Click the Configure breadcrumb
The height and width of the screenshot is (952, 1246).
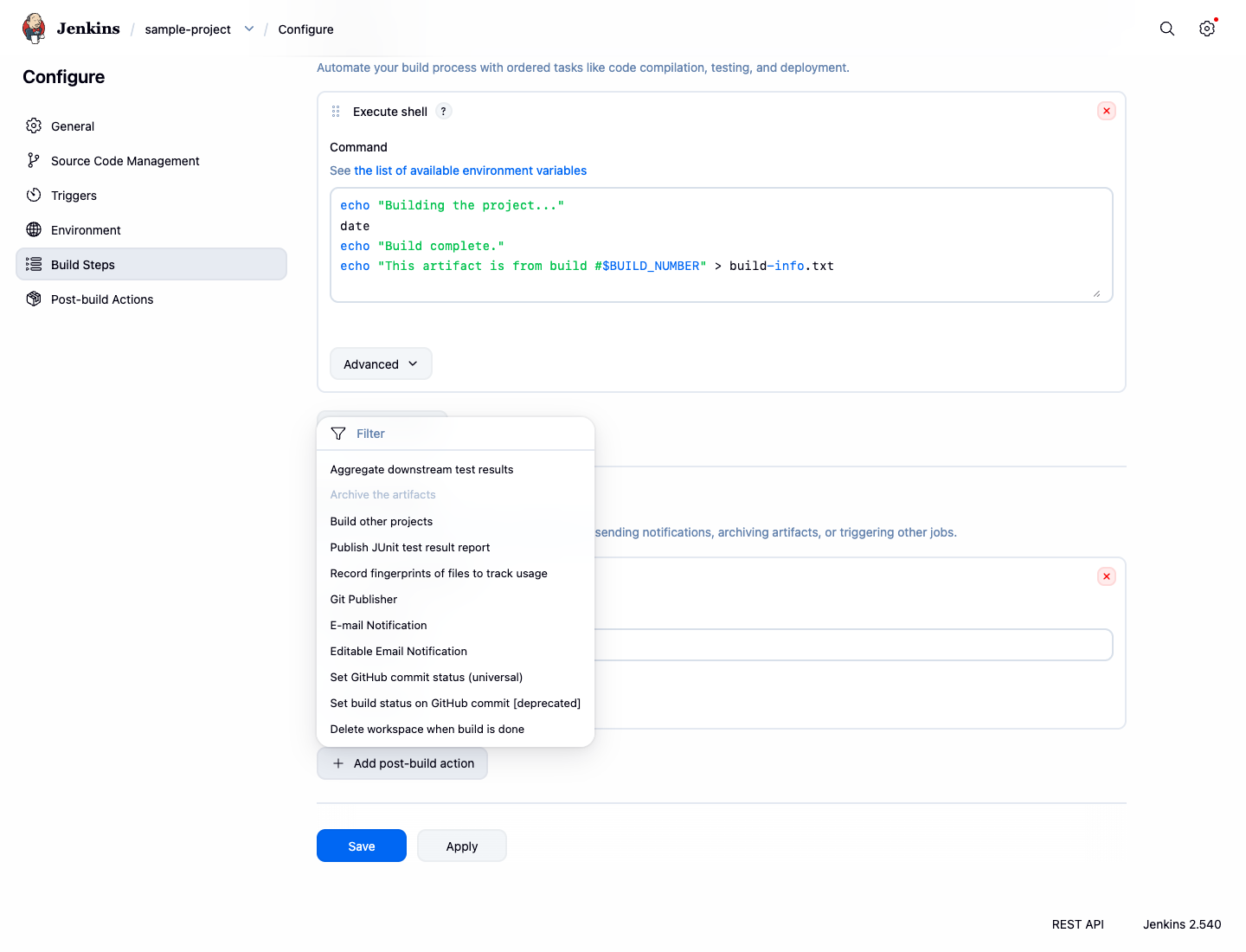[305, 29]
